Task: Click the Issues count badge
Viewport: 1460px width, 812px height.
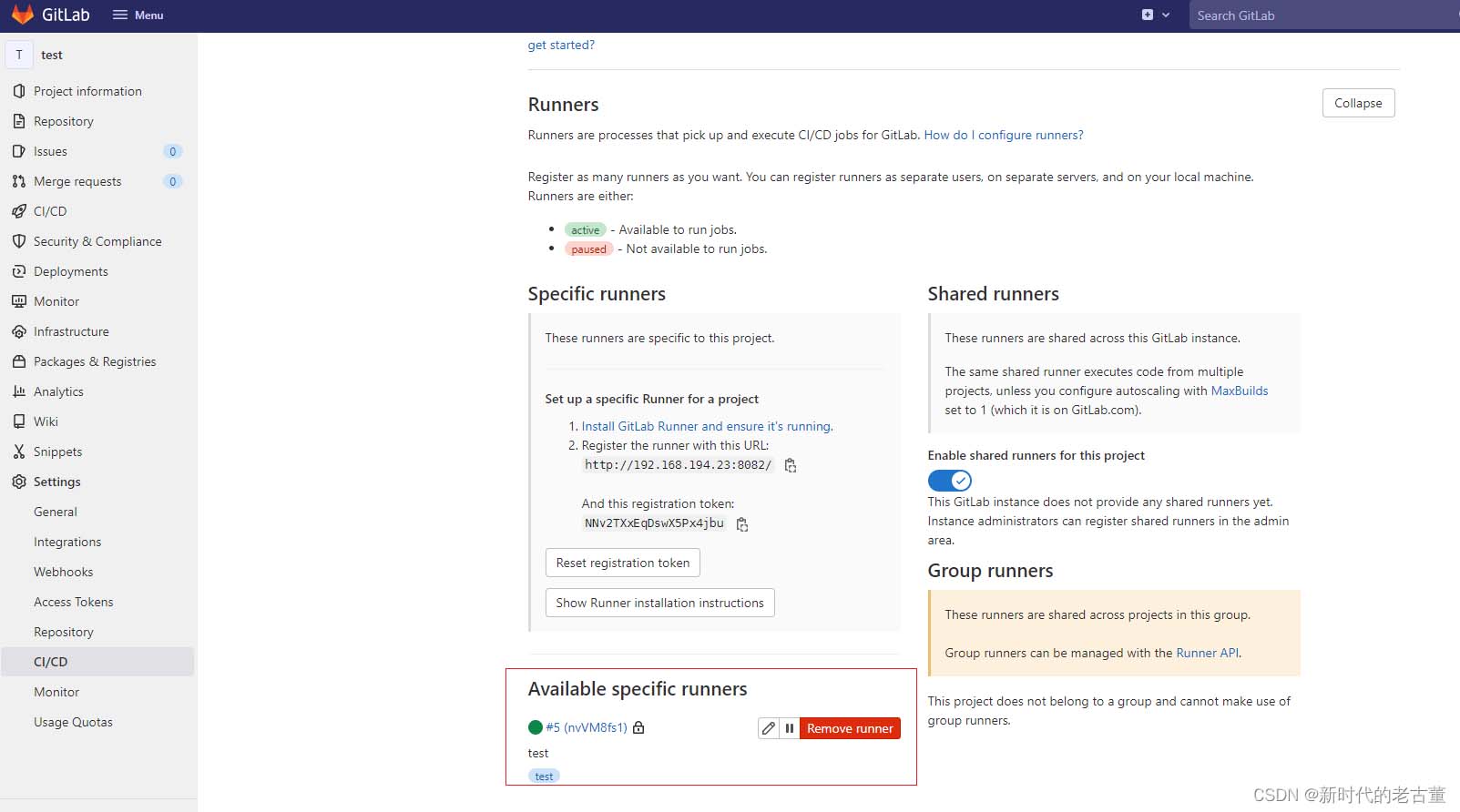Action: (173, 151)
